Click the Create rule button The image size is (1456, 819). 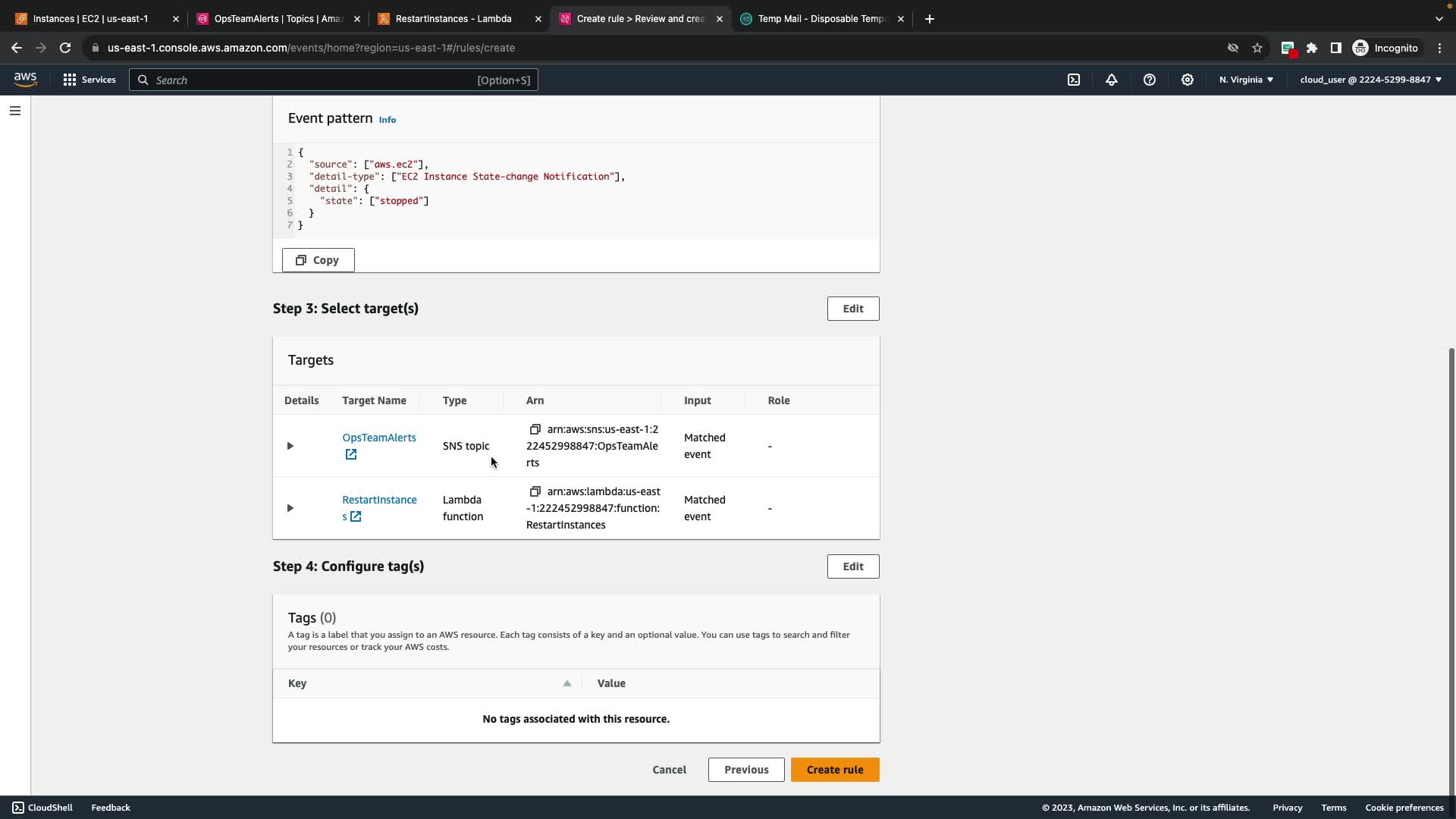[x=834, y=770]
